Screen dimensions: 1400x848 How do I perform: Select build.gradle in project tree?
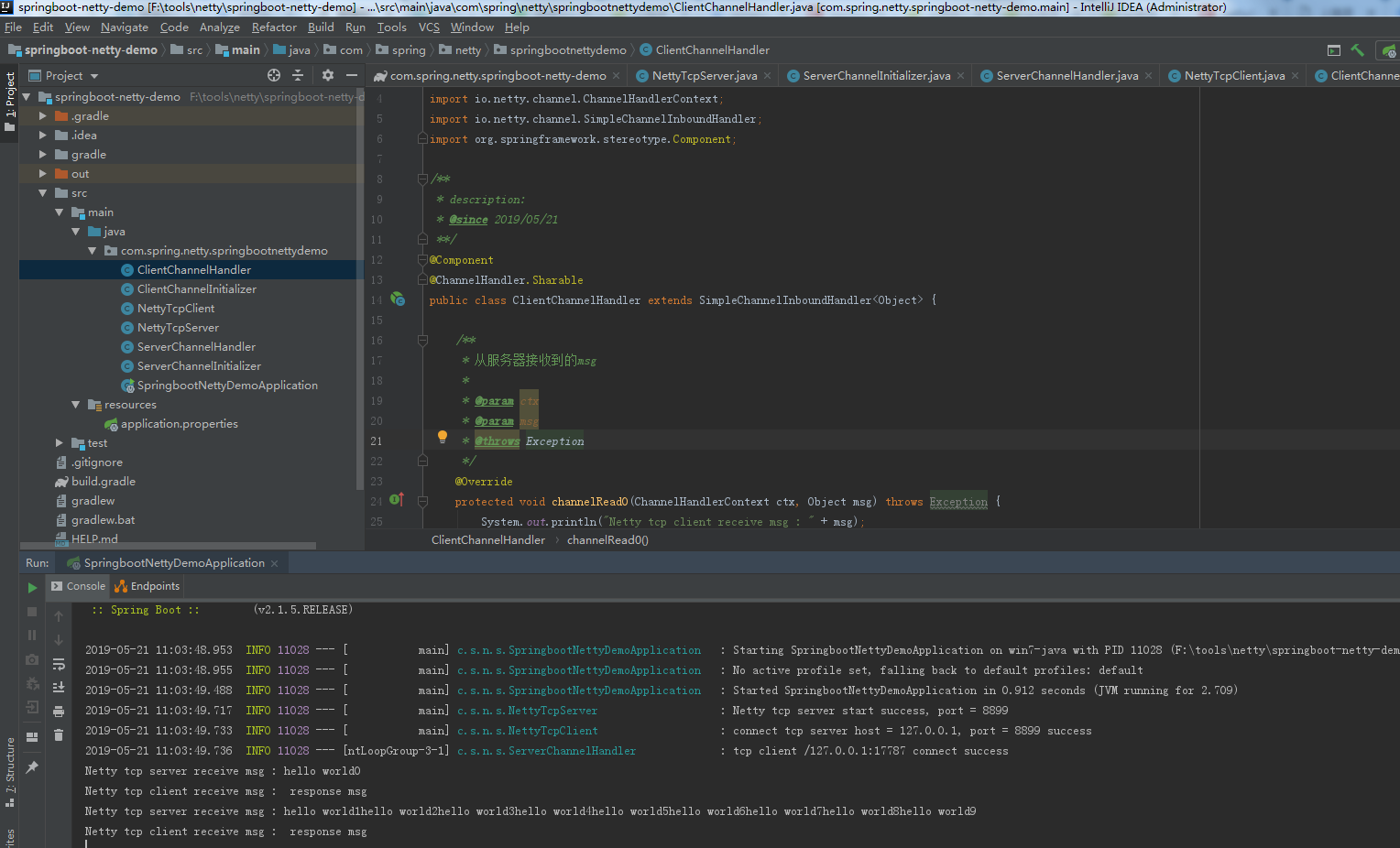(103, 482)
